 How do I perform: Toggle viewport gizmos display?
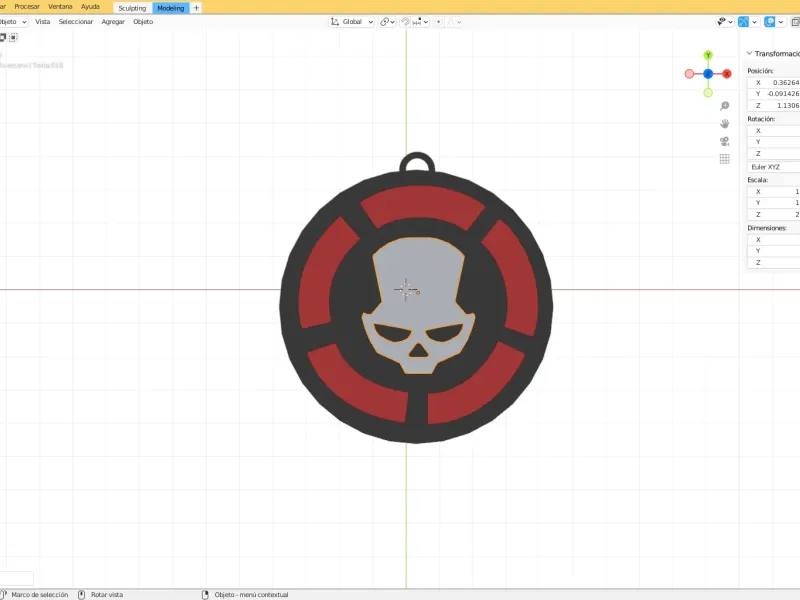coord(743,22)
